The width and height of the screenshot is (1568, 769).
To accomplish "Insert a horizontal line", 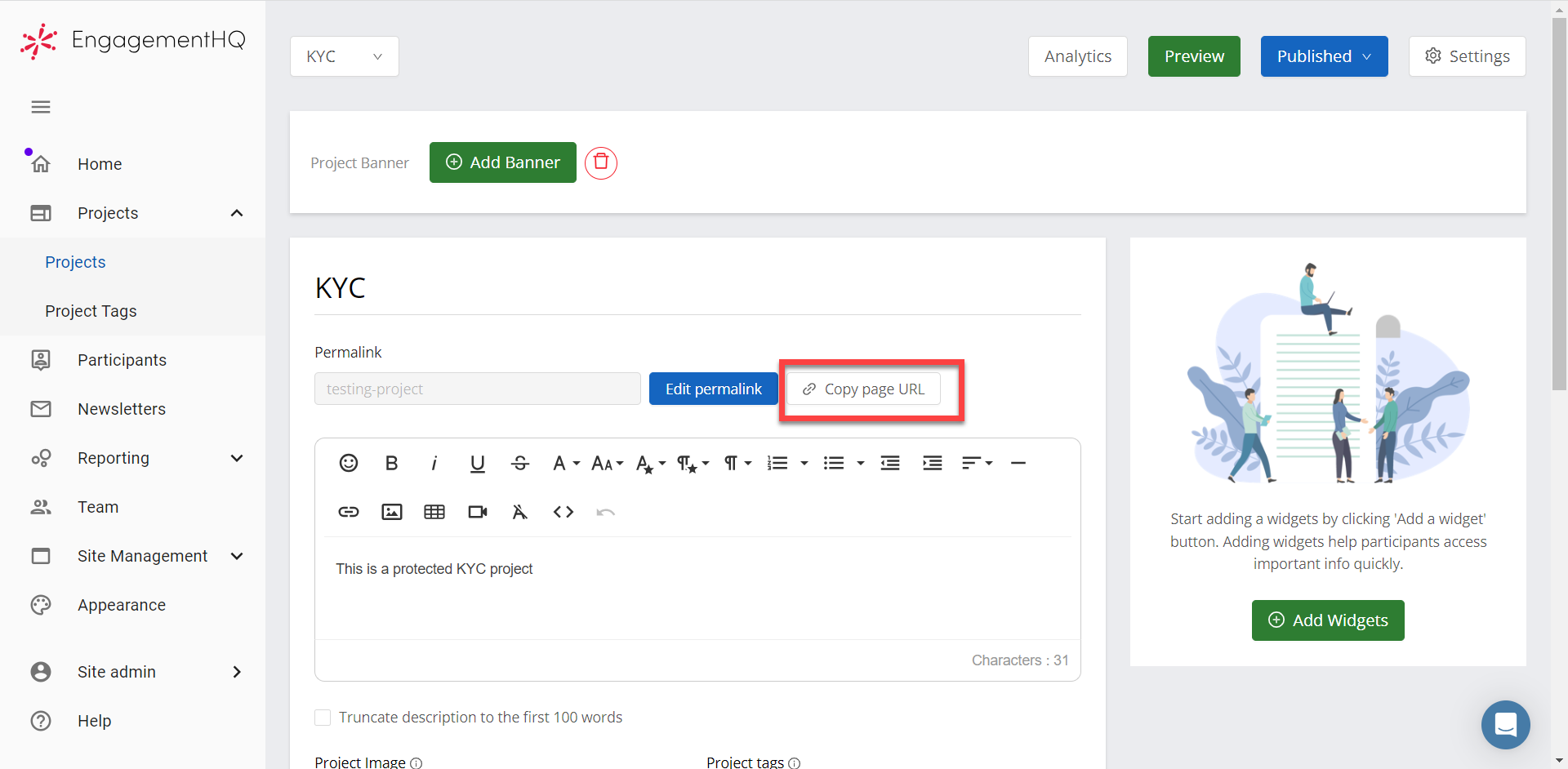I will (1018, 463).
